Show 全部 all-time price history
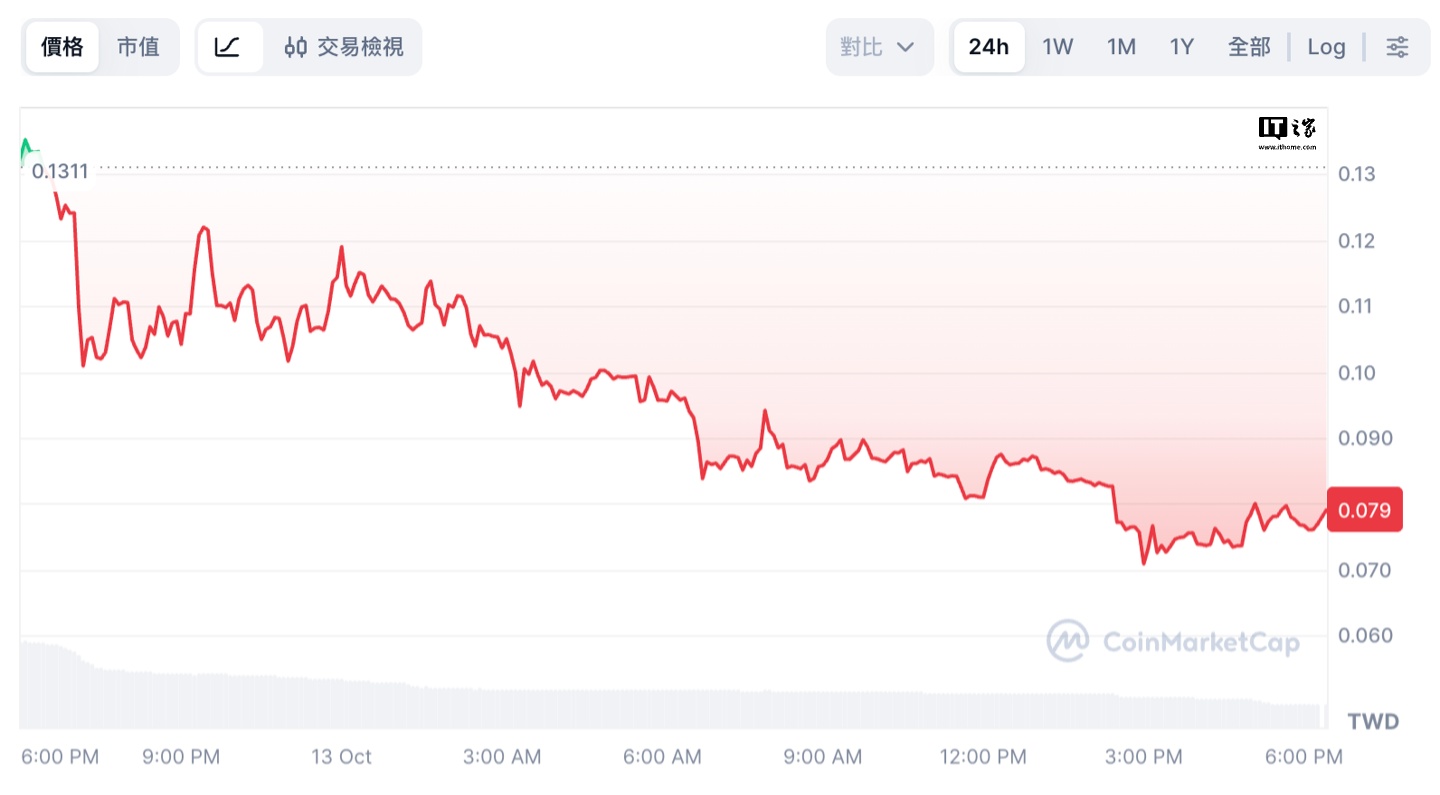This screenshot has height=795, width=1440. 1249,47
